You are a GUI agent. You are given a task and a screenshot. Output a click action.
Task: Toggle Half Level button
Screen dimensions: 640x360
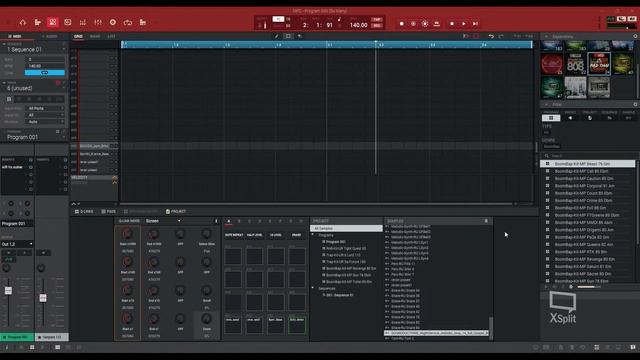coord(255,235)
